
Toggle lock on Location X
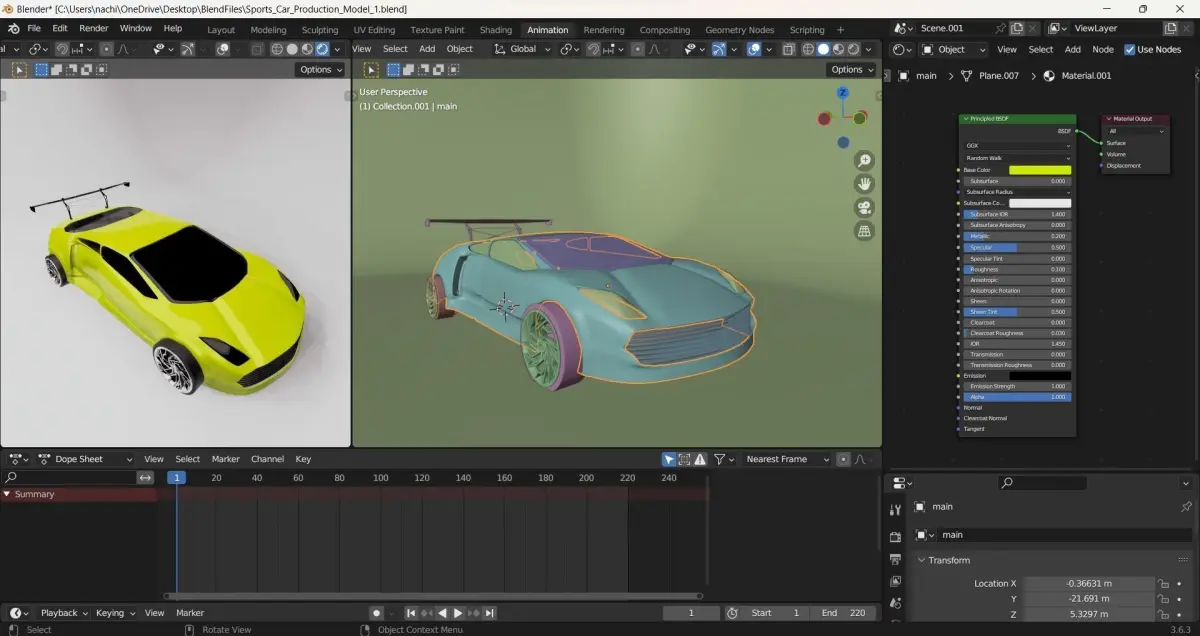[1163, 584]
